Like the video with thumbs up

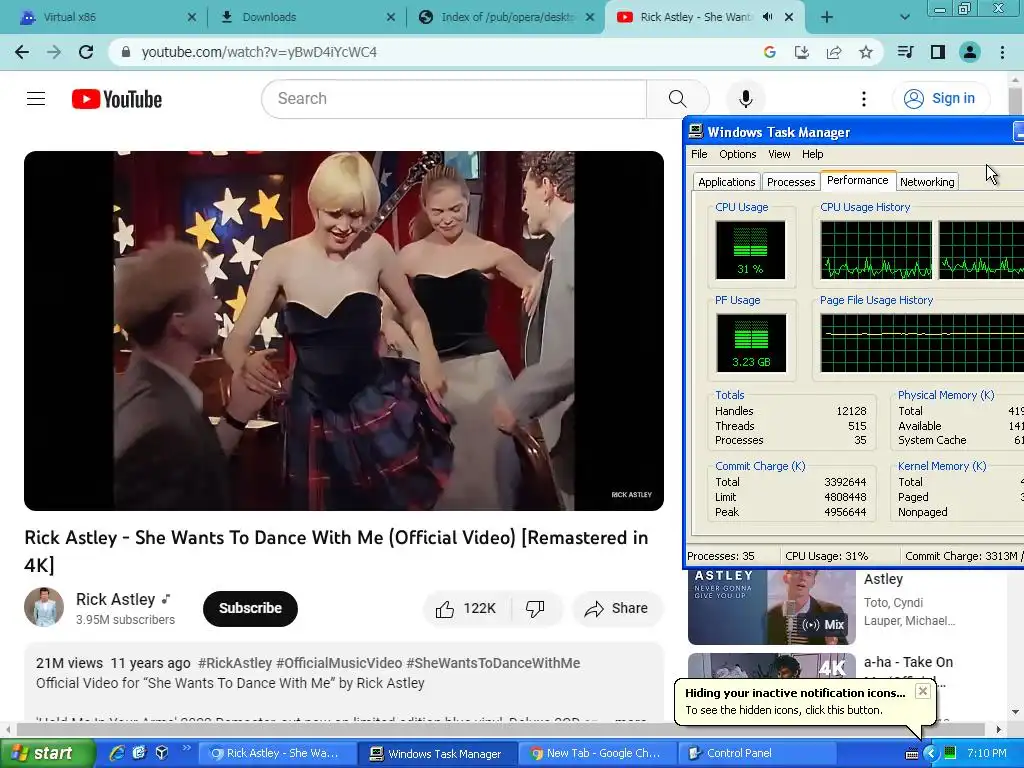467,609
